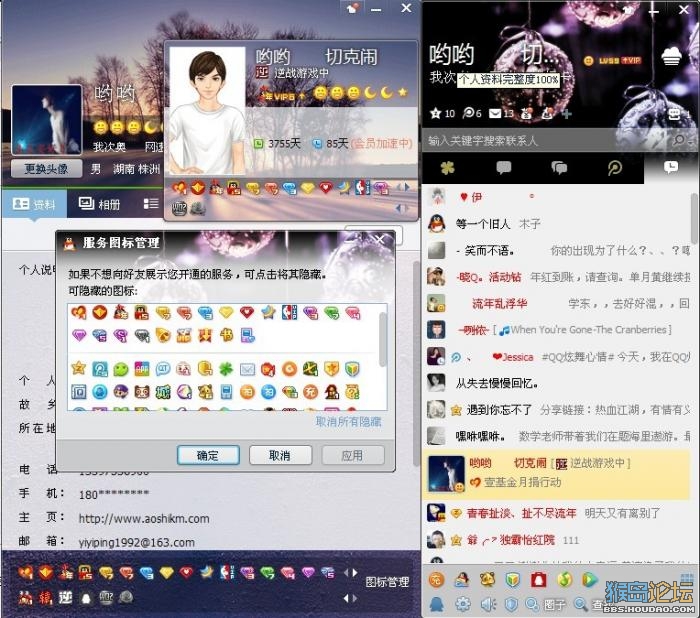700x618 pixels.
Task: Open the 相册 tab
Action: tap(99, 204)
